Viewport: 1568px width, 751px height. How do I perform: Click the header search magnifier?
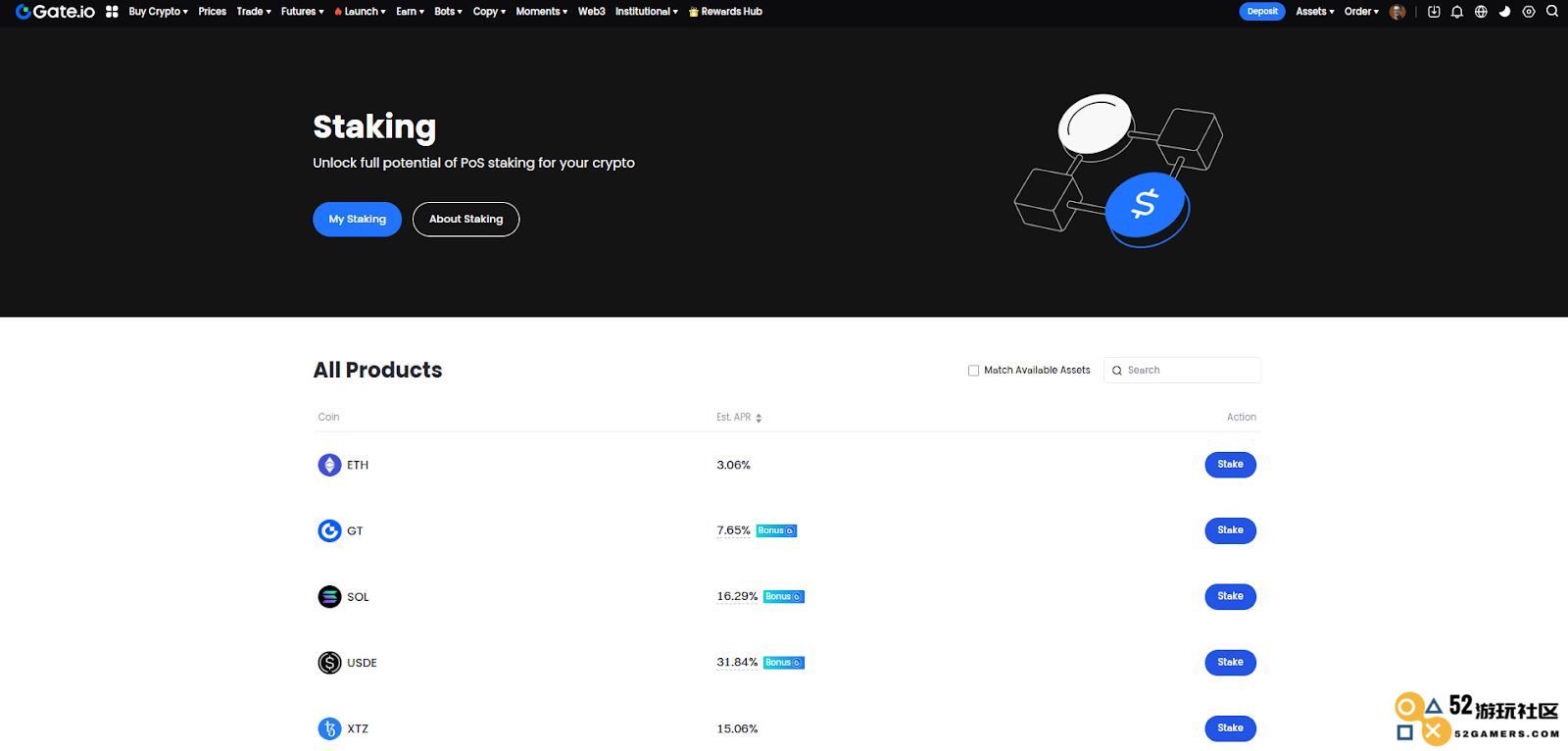1552,12
